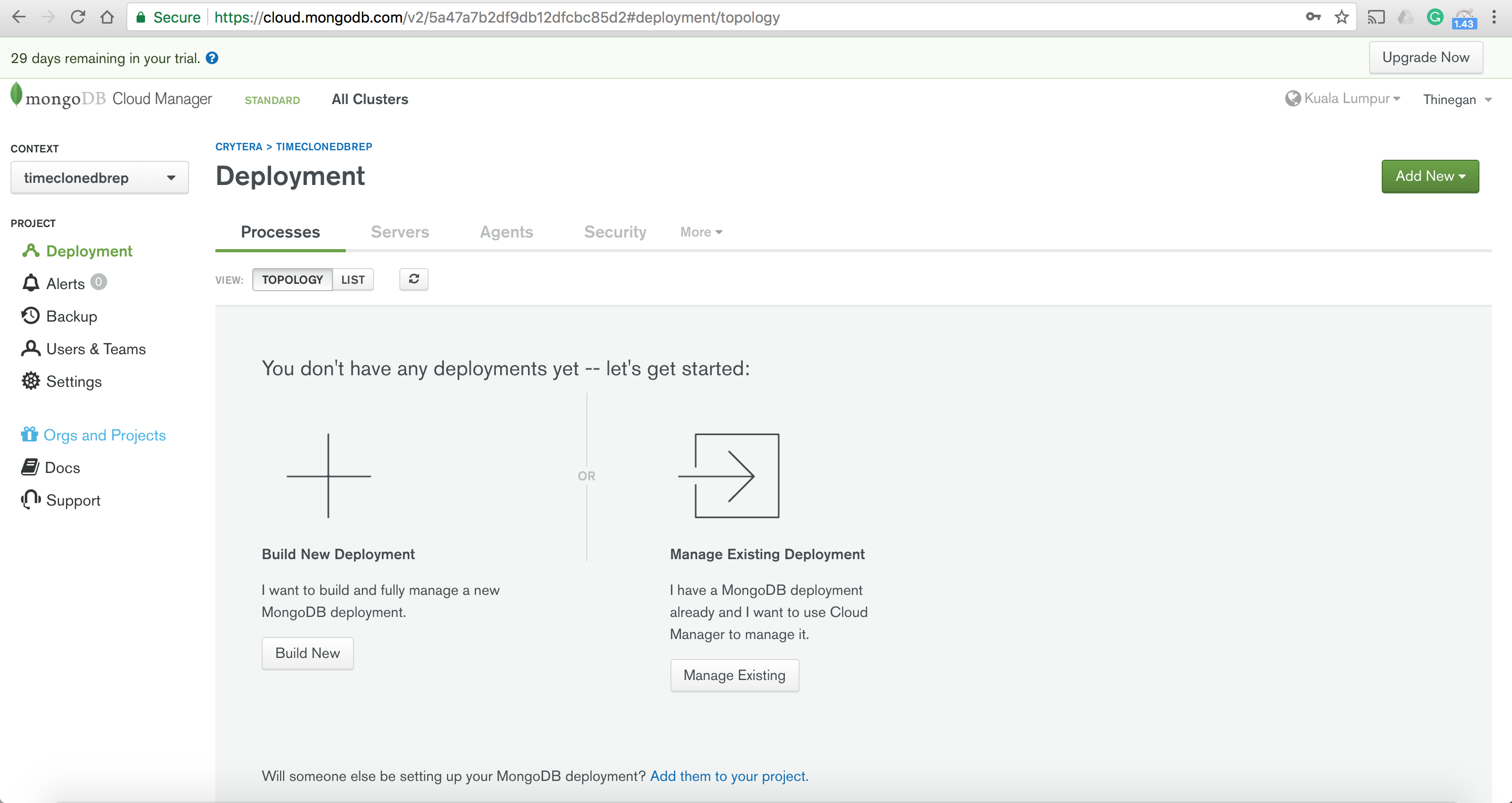Screen dimensions: 1512x803
Task: Switch to the Security tab
Action: click(x=615, y=232)
